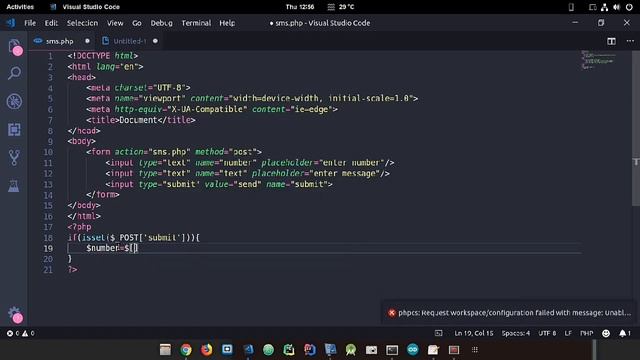This screenshot has width=640, height=360.
Task: Open the text editor notepad icon in dock
Action: point(433,350)
